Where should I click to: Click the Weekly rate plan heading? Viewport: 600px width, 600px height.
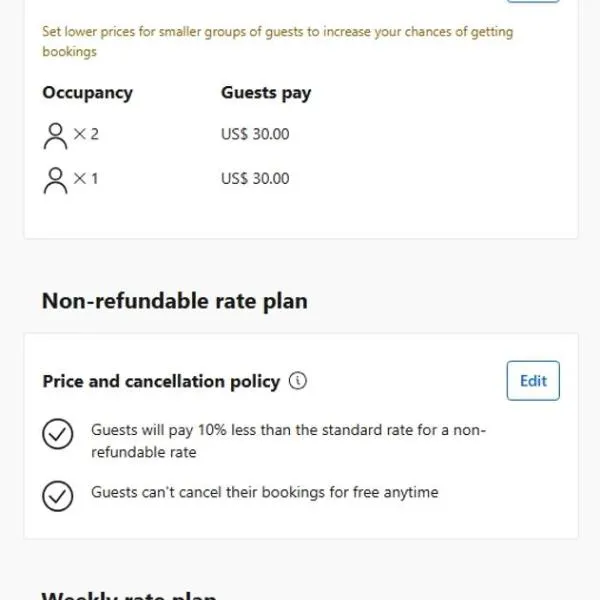point(129,596)
